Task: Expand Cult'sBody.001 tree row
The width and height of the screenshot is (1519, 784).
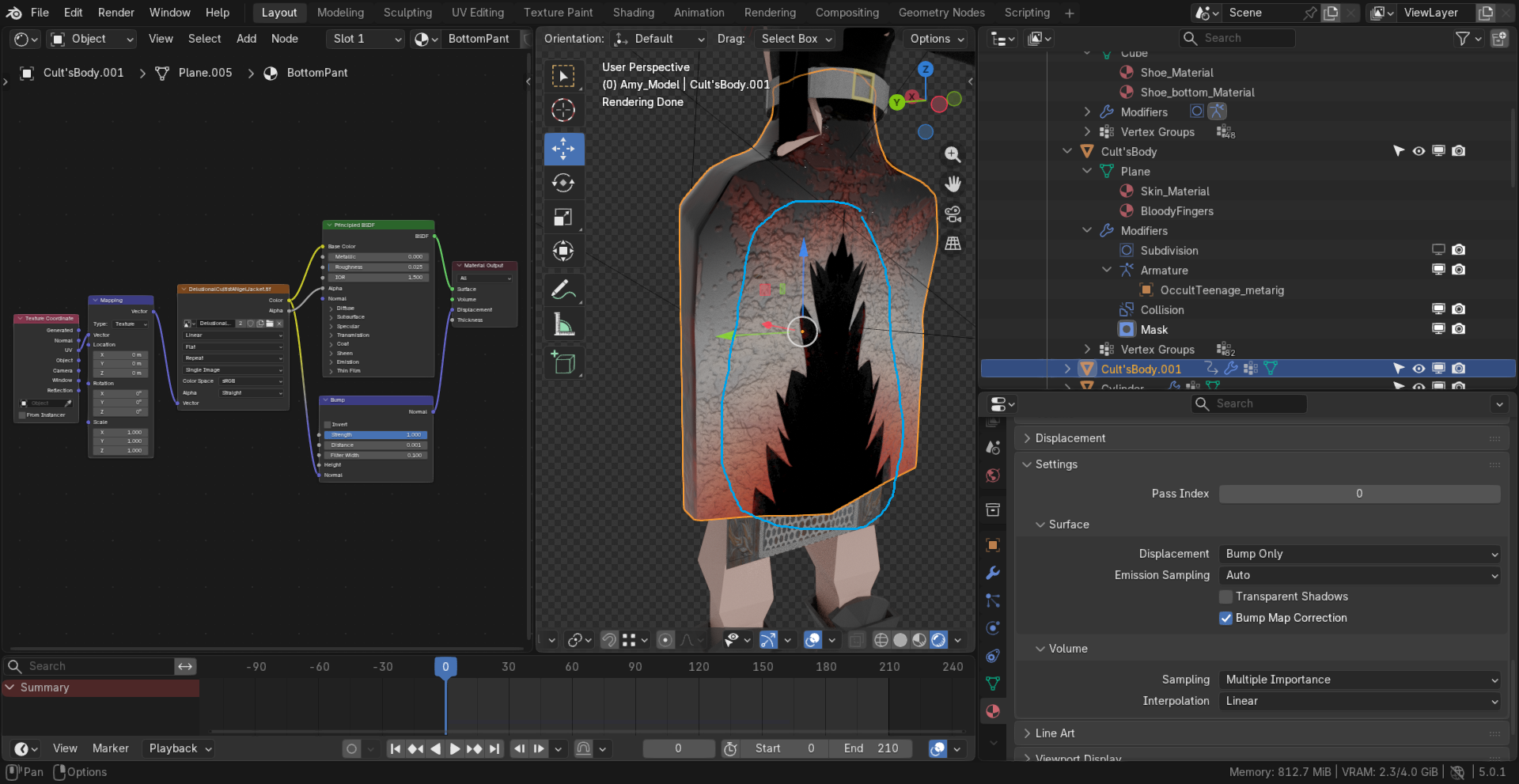Action: [1067, 369]
